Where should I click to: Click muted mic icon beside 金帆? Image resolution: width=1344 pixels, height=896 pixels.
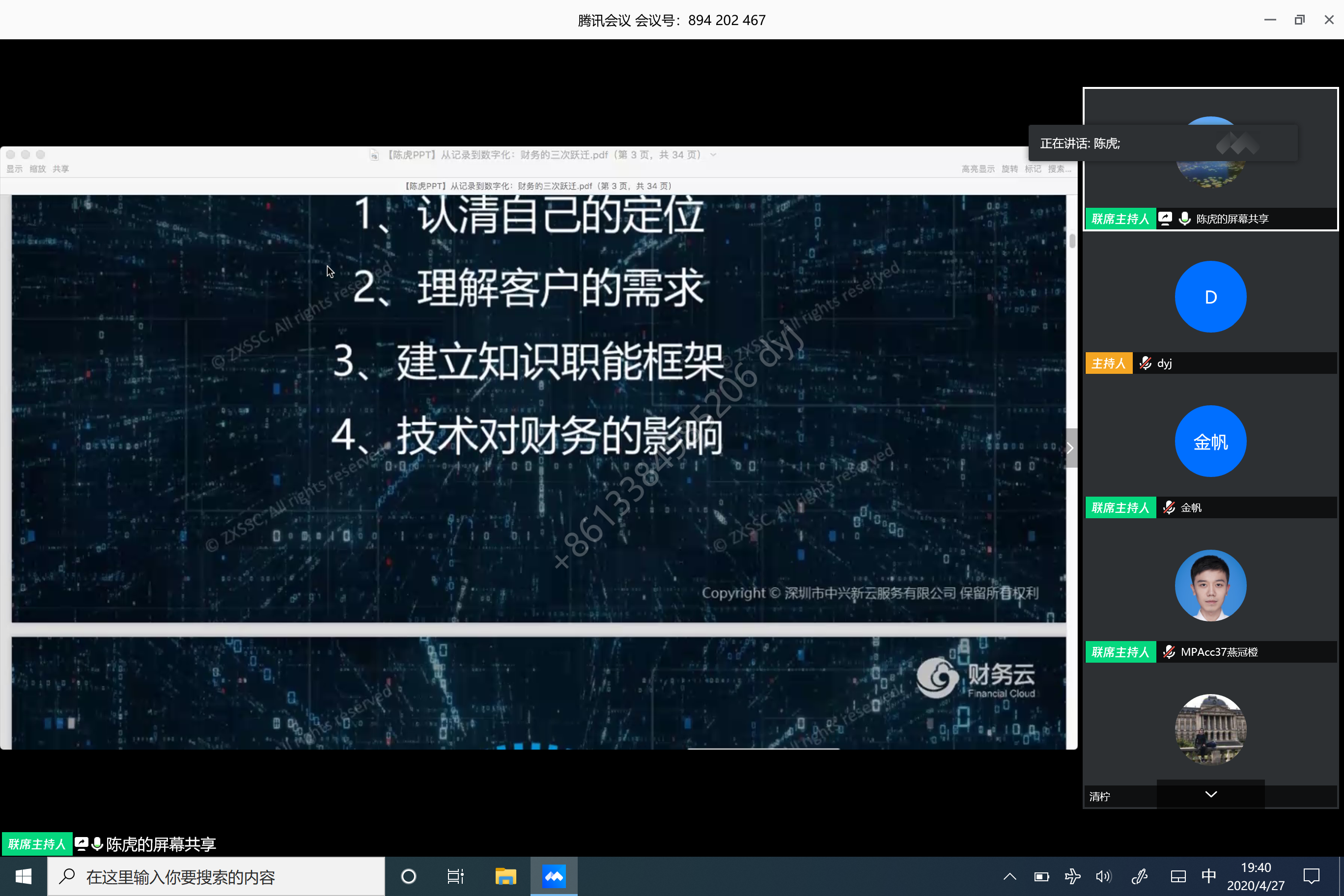(1169, 507)
